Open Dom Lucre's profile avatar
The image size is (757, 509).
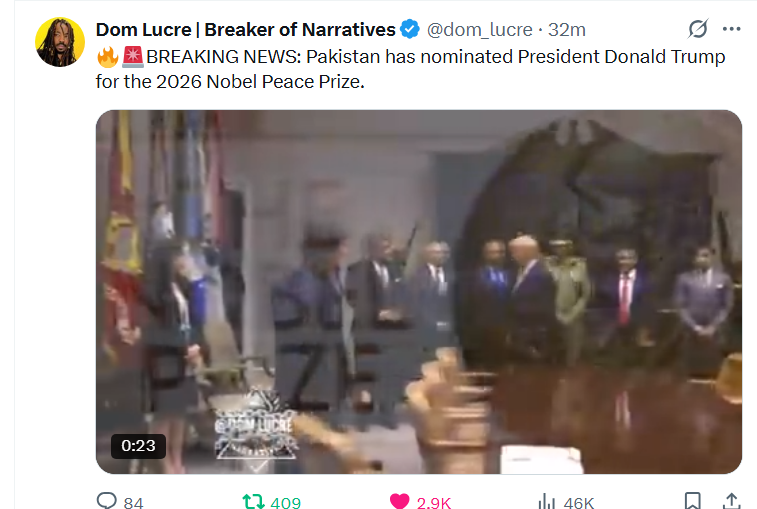(x=60, y=42)
